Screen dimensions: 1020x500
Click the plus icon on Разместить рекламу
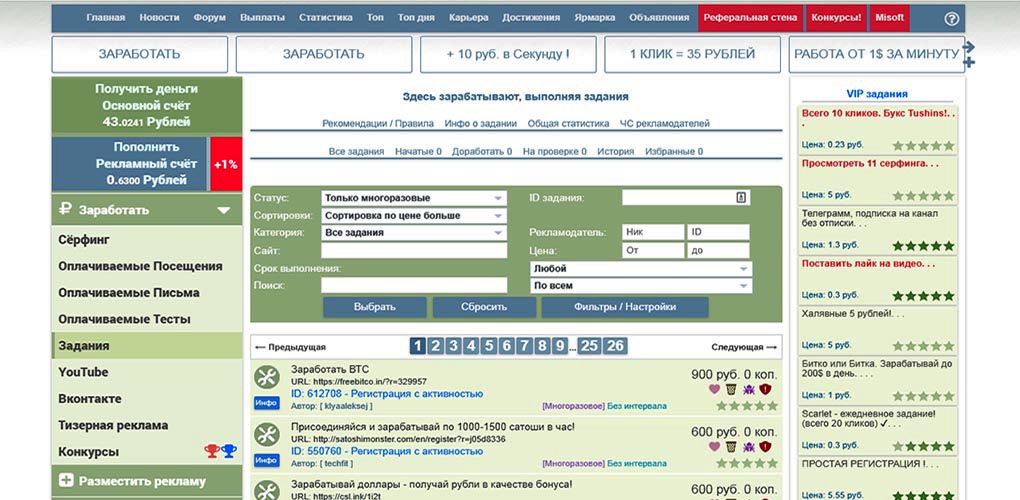[x=66, y=481]
